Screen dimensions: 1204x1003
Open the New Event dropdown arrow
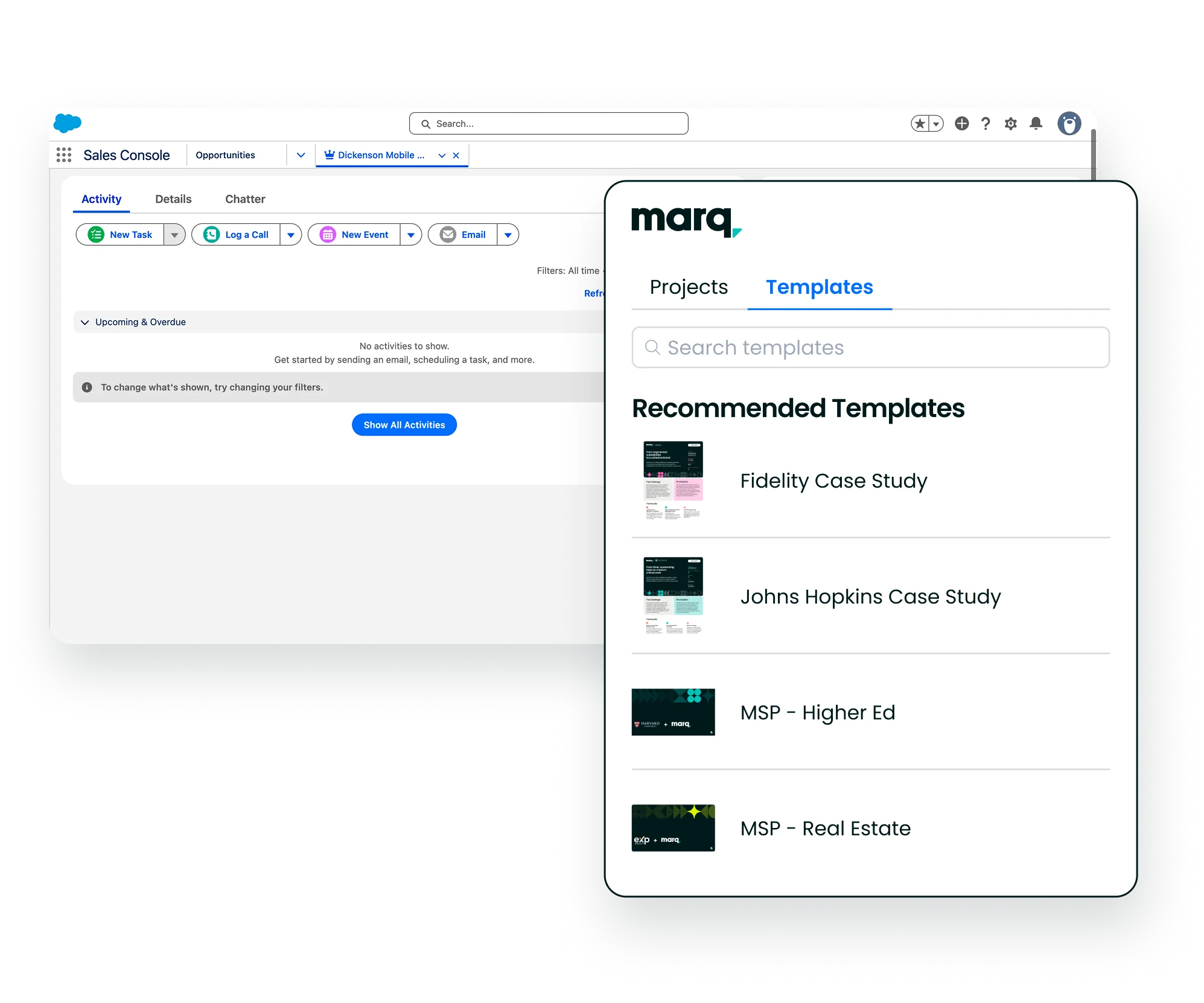pos(411,235)
